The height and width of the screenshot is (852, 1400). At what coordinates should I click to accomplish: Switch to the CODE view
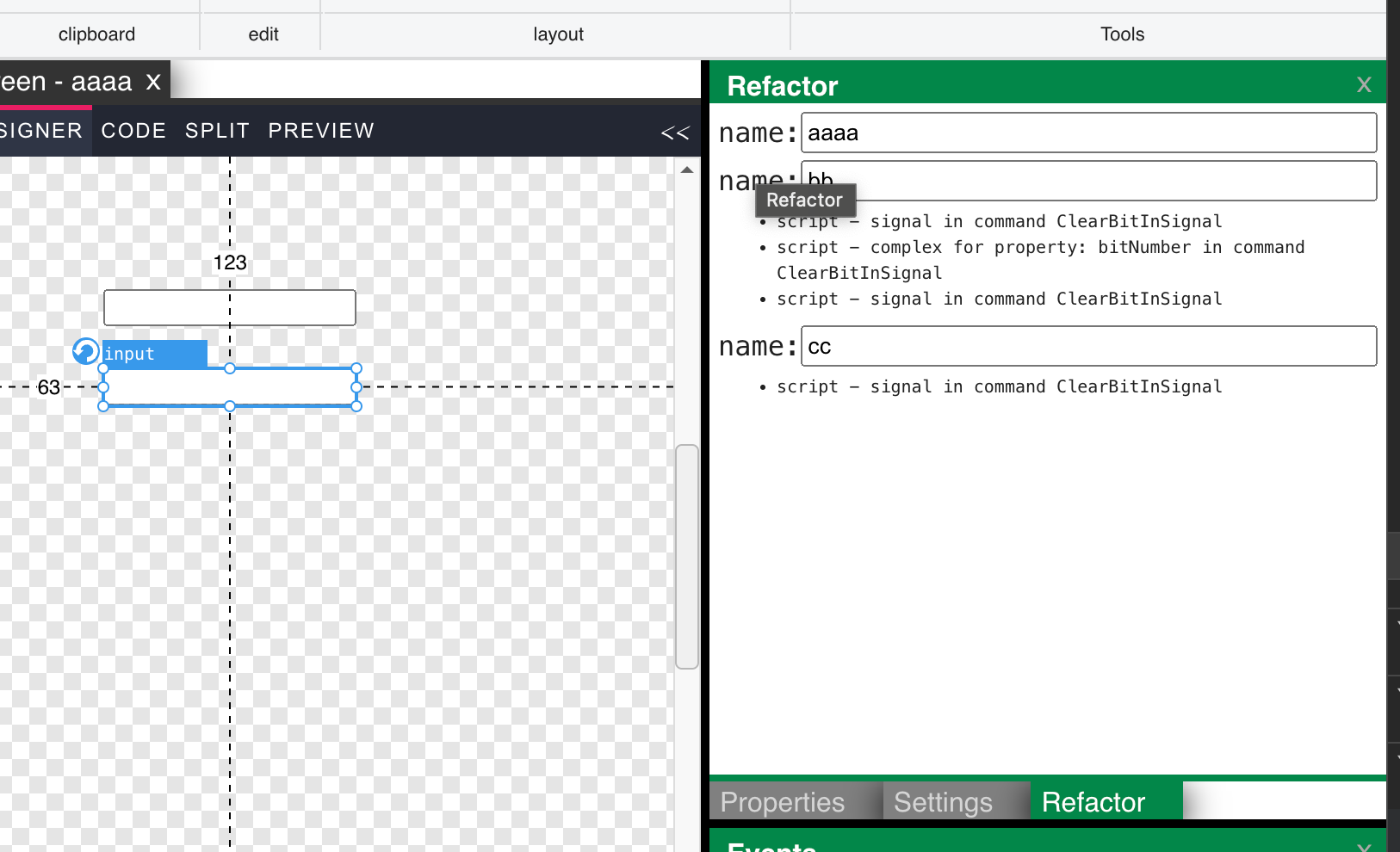[x=133, y=131]
